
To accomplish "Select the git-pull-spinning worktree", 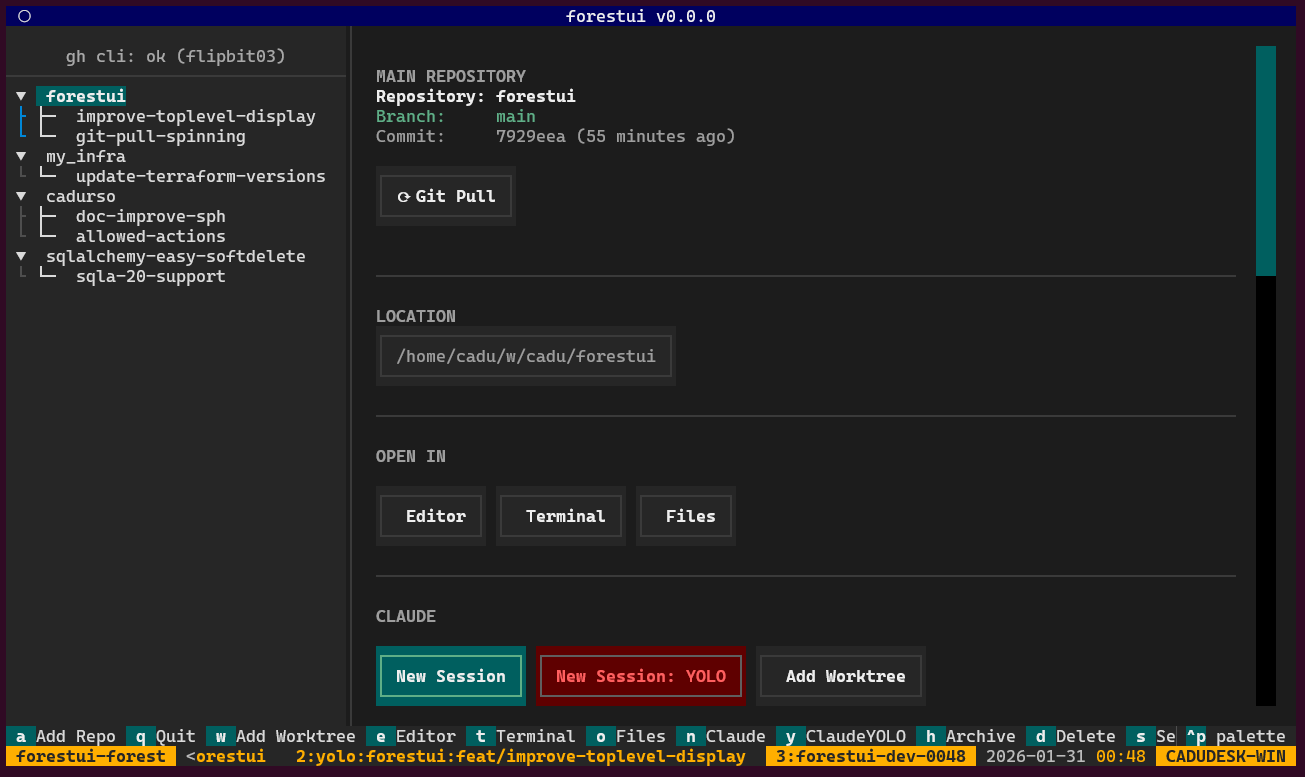I will point(161,136).
